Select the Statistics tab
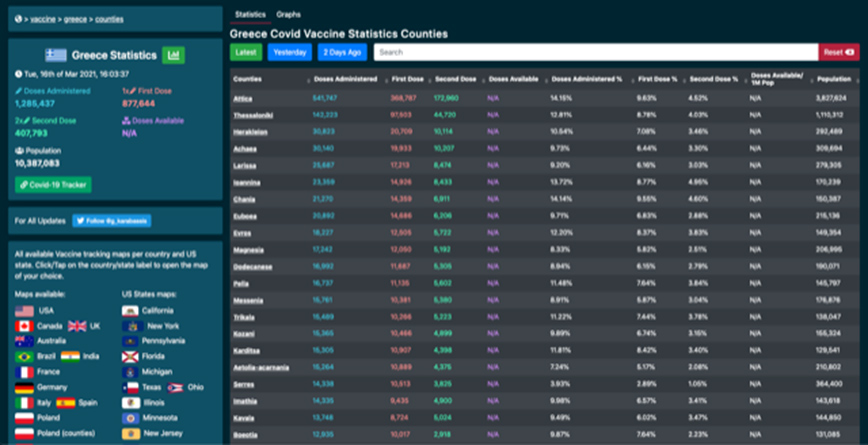The height and width of the screenshot is (445, 868). pyautogui.click(x=250, y=15)
